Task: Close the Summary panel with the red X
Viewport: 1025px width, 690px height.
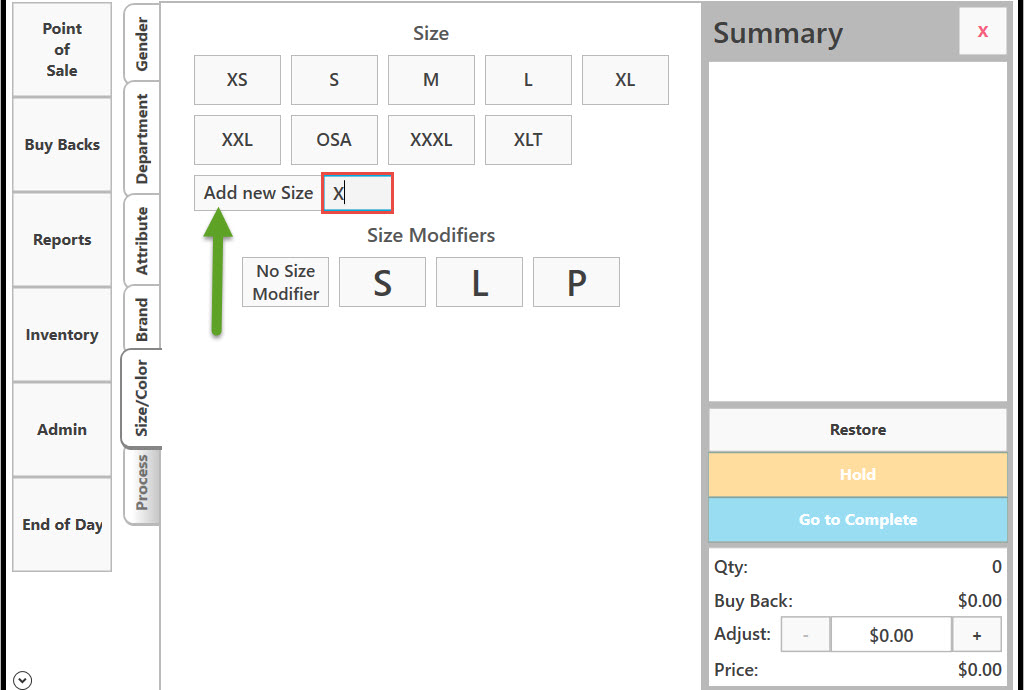Action: 982,31
